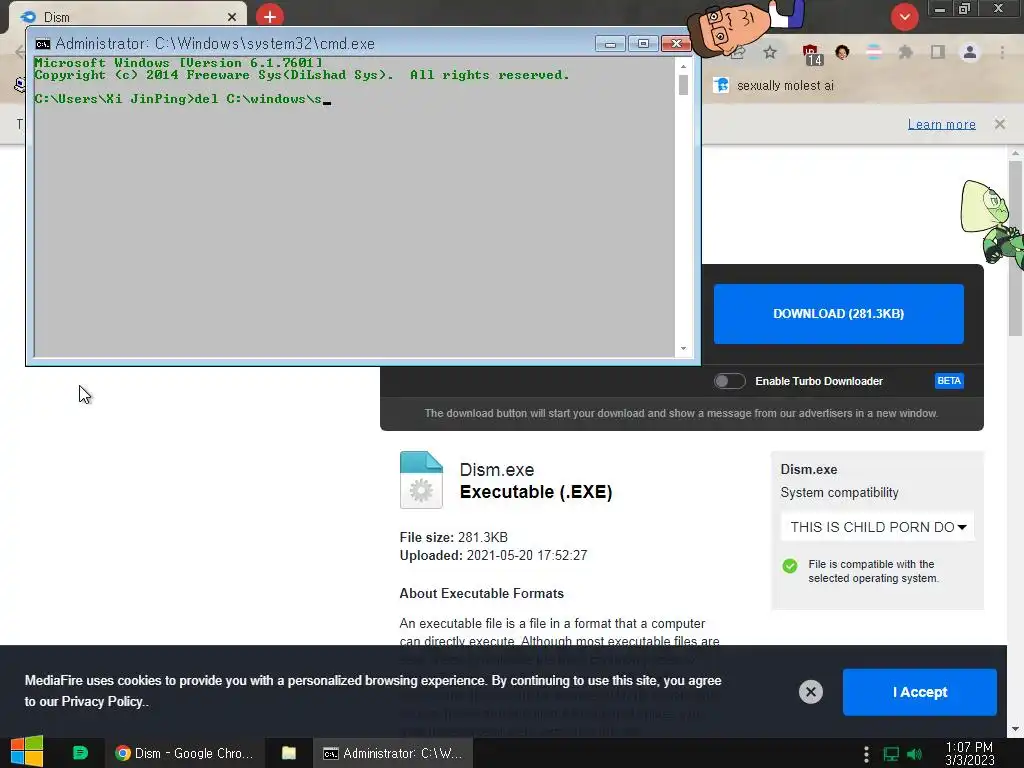The image size is (1024, 768).
Task: Open the Extensions puzzle piece menu
Action: [905, 52]
